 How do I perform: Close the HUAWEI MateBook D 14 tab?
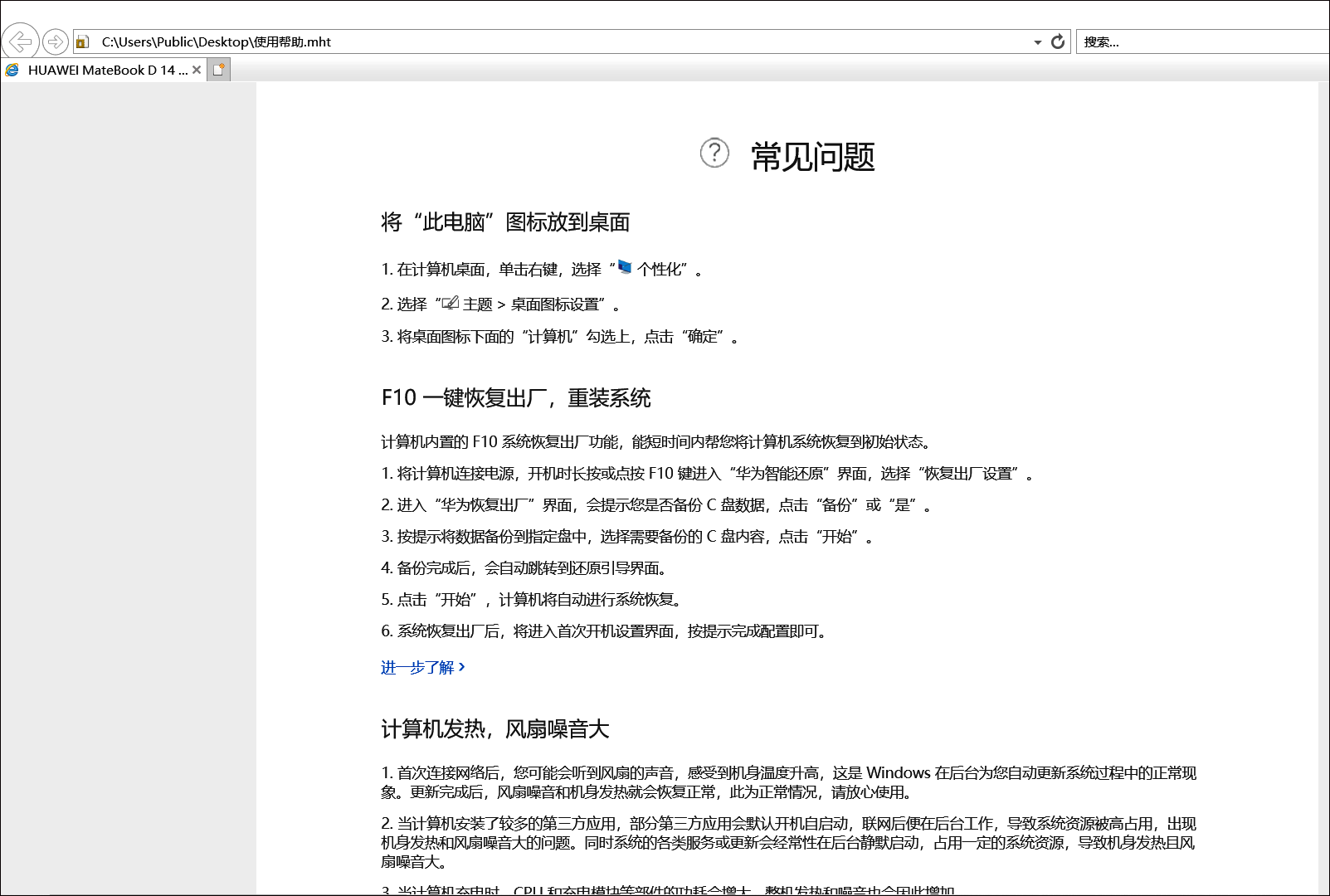(197, 70)
